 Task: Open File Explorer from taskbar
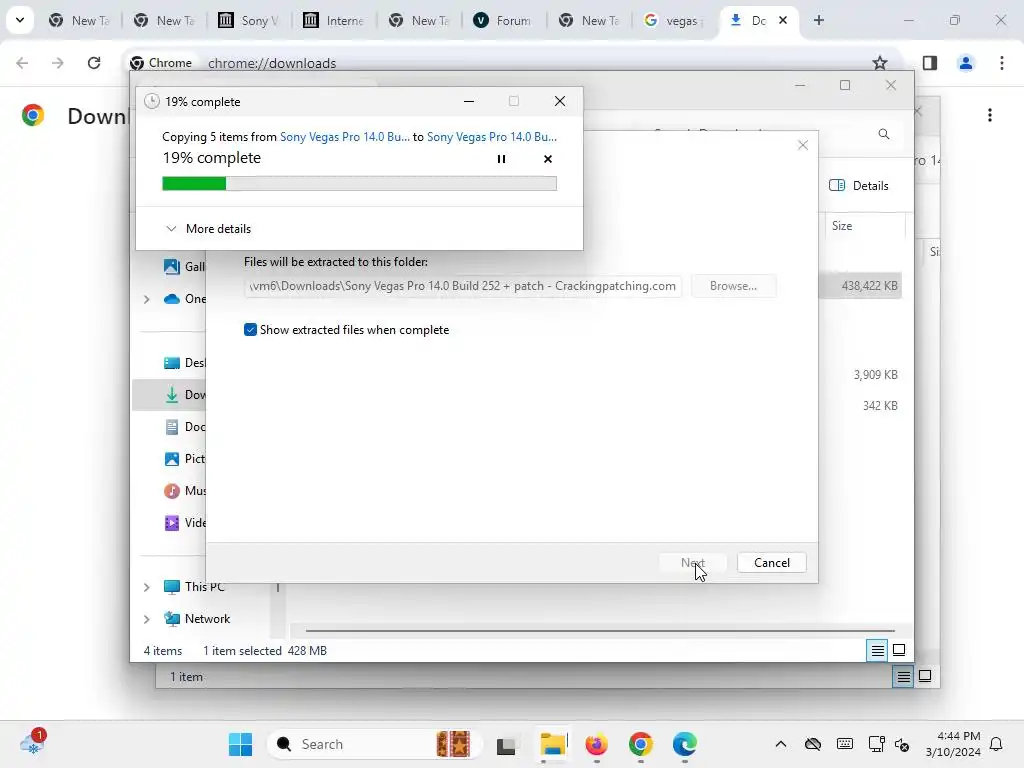[x=552, y=744]
